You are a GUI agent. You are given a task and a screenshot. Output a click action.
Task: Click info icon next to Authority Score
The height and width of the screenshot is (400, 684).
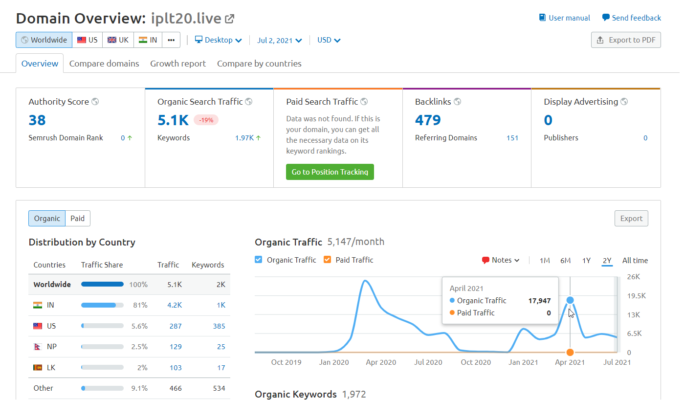point(95,102)
